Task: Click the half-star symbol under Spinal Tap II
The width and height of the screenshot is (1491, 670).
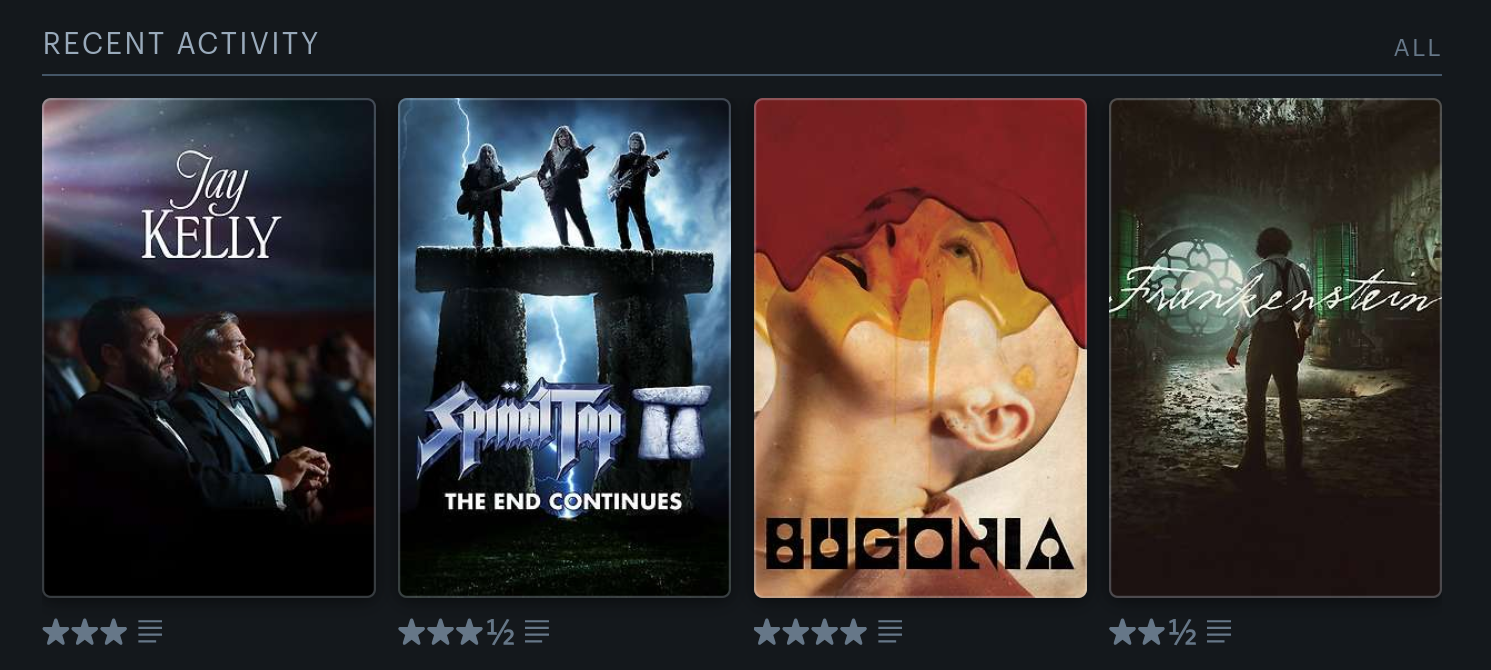Action: pyautogui.click(x=500, y=632)
